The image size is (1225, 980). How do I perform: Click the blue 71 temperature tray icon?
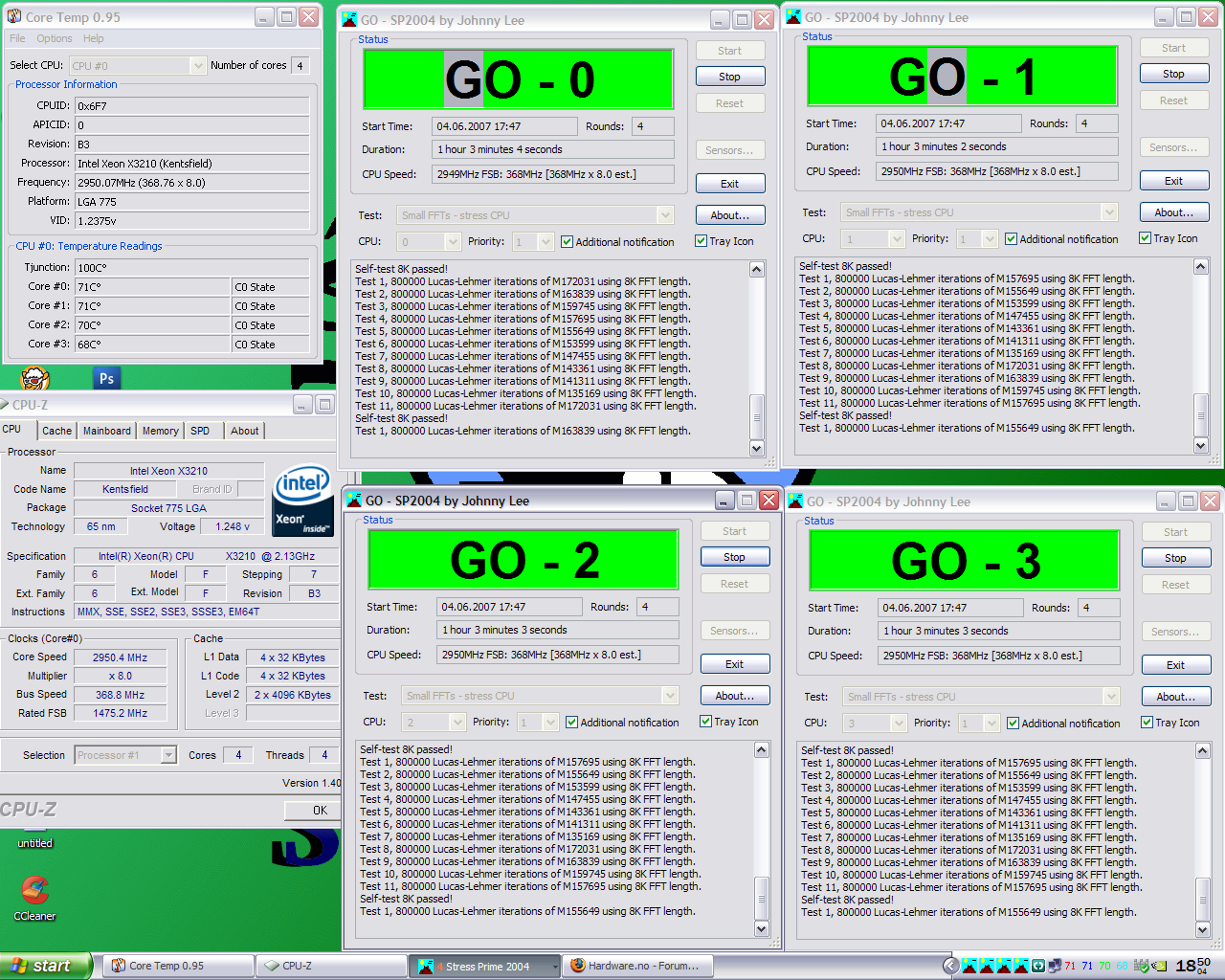1087,966
